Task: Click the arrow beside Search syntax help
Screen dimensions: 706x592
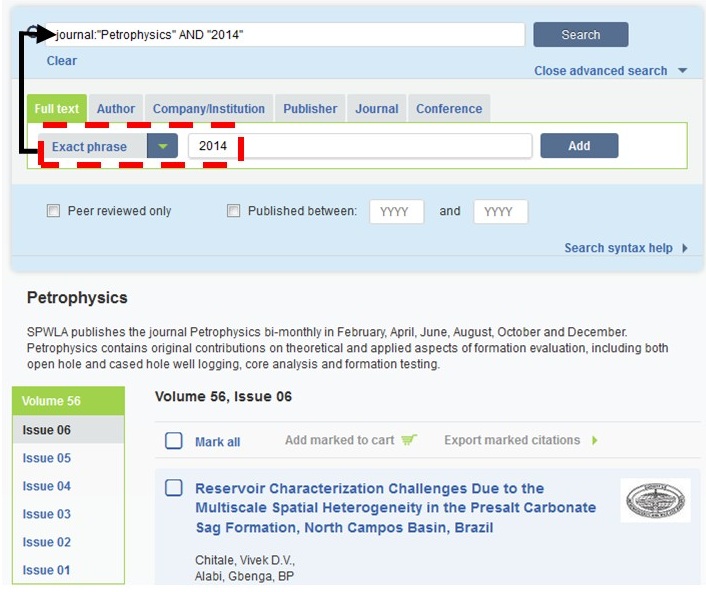Action: (685, 248)
